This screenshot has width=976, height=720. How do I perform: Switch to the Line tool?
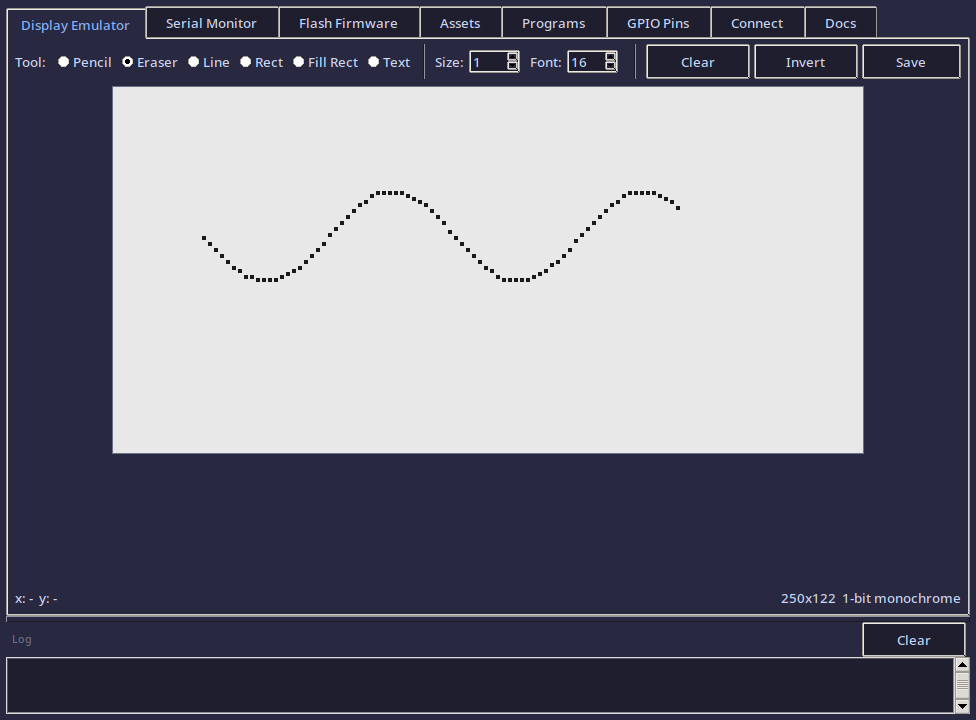(x=193, y=61)
